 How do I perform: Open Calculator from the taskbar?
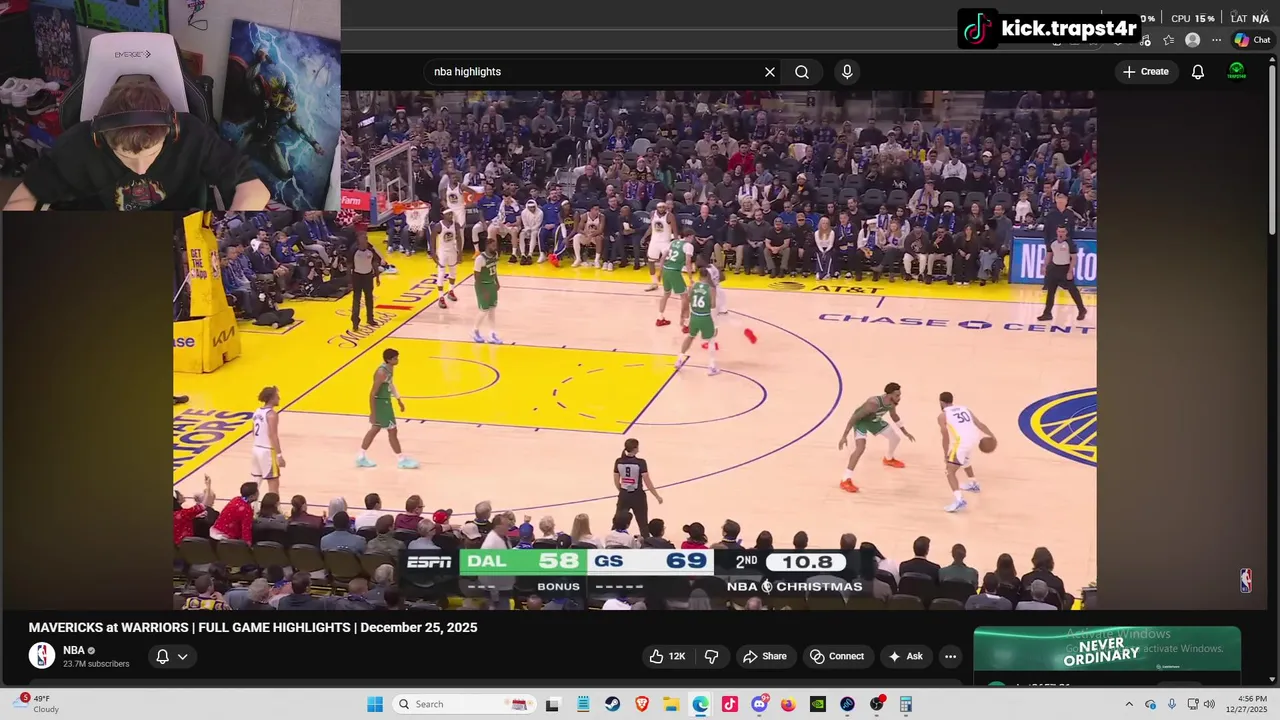pyautogui.click(x=906, y=704)
